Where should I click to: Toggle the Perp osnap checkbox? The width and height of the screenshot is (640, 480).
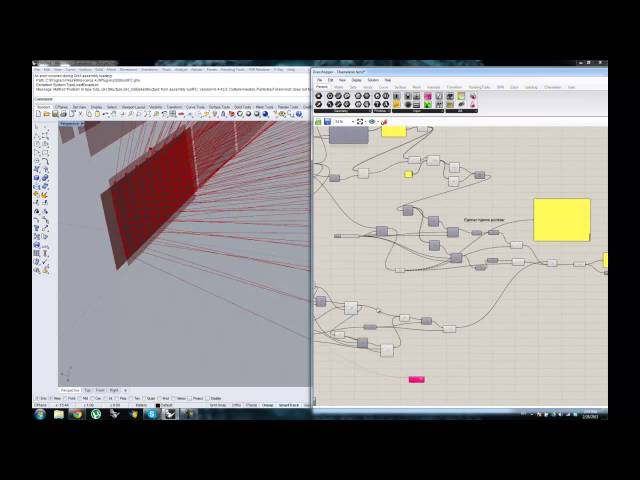pos(118,398)
